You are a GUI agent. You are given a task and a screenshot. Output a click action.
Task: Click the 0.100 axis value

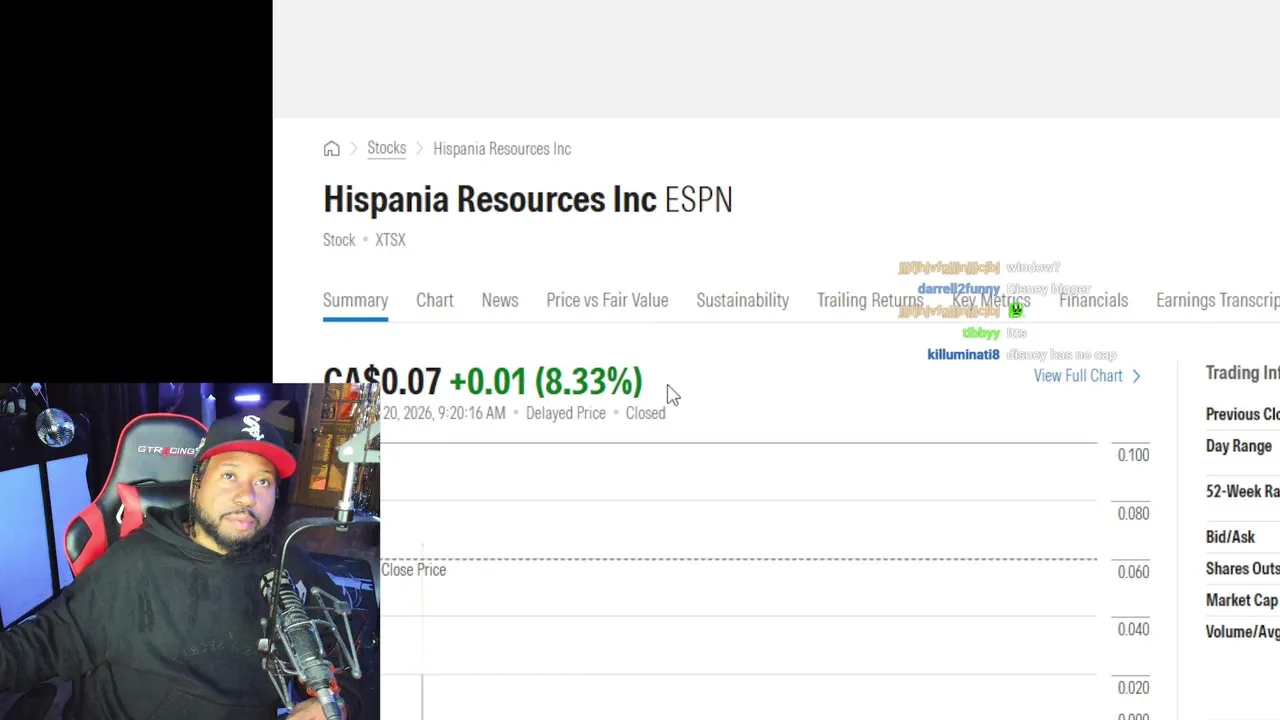pos(1133,455)
